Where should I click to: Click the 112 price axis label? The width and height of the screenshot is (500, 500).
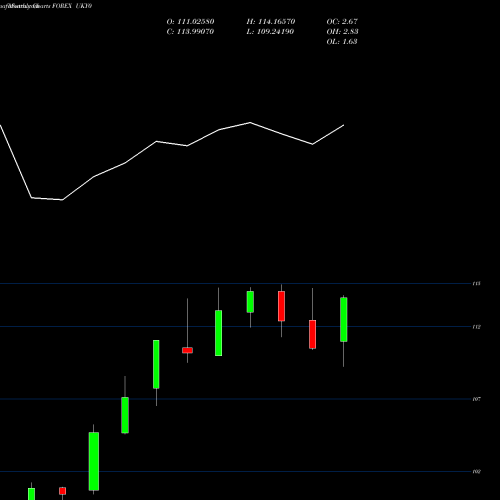click(477, 327)
